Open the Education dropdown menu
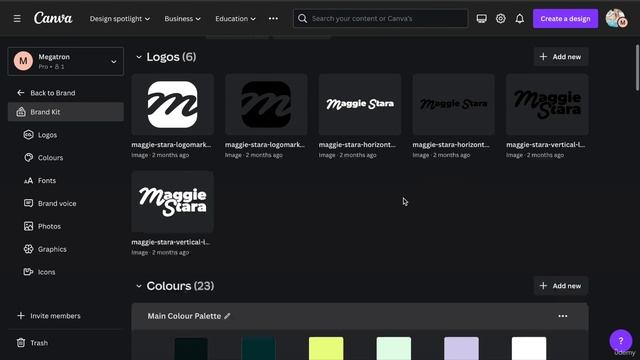This screenshot has width=640, height=360. (236, 19)
